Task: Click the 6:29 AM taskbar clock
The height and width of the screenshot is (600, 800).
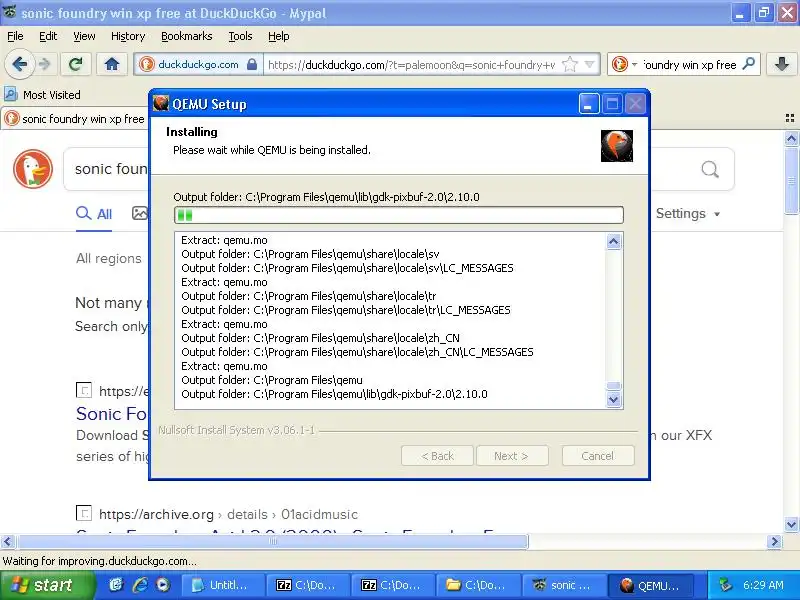Action: coord(763,585)
